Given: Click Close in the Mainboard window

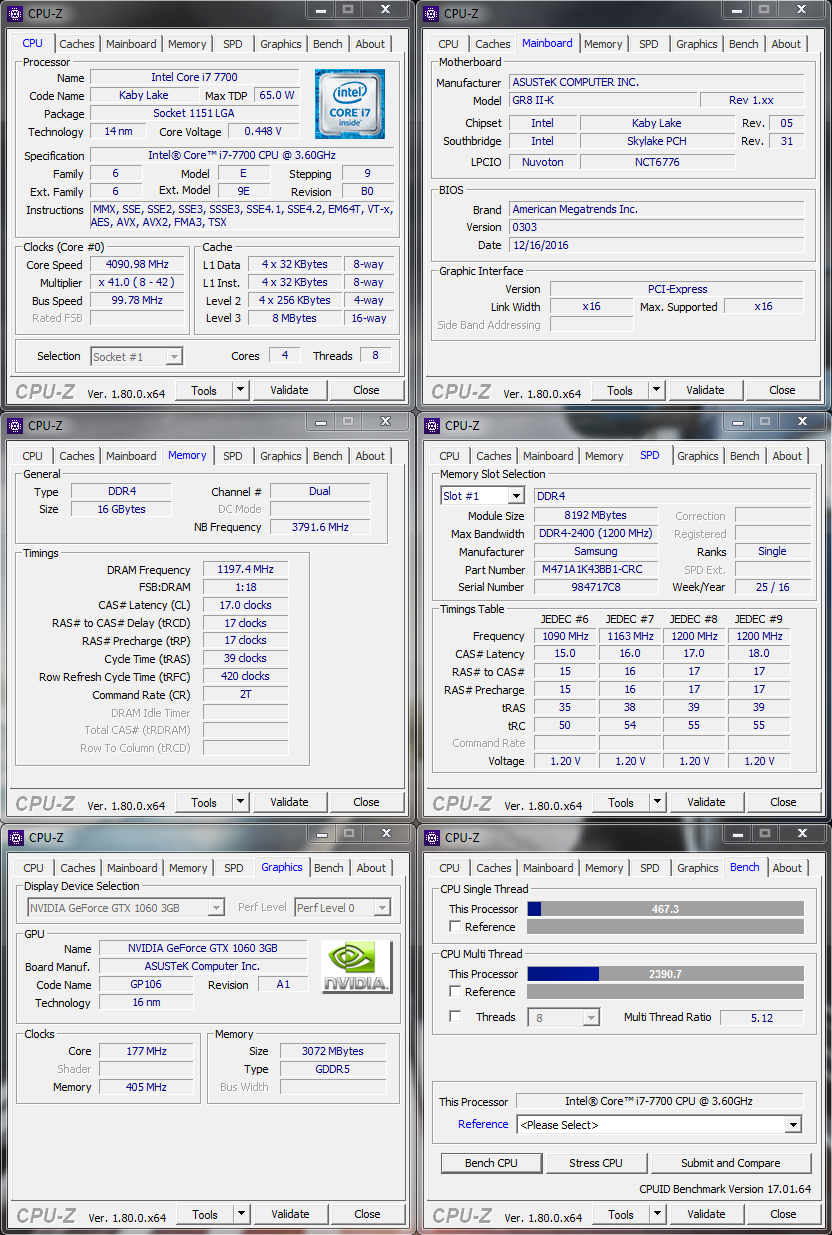Looking at the screenshot, I should point(783,390).
